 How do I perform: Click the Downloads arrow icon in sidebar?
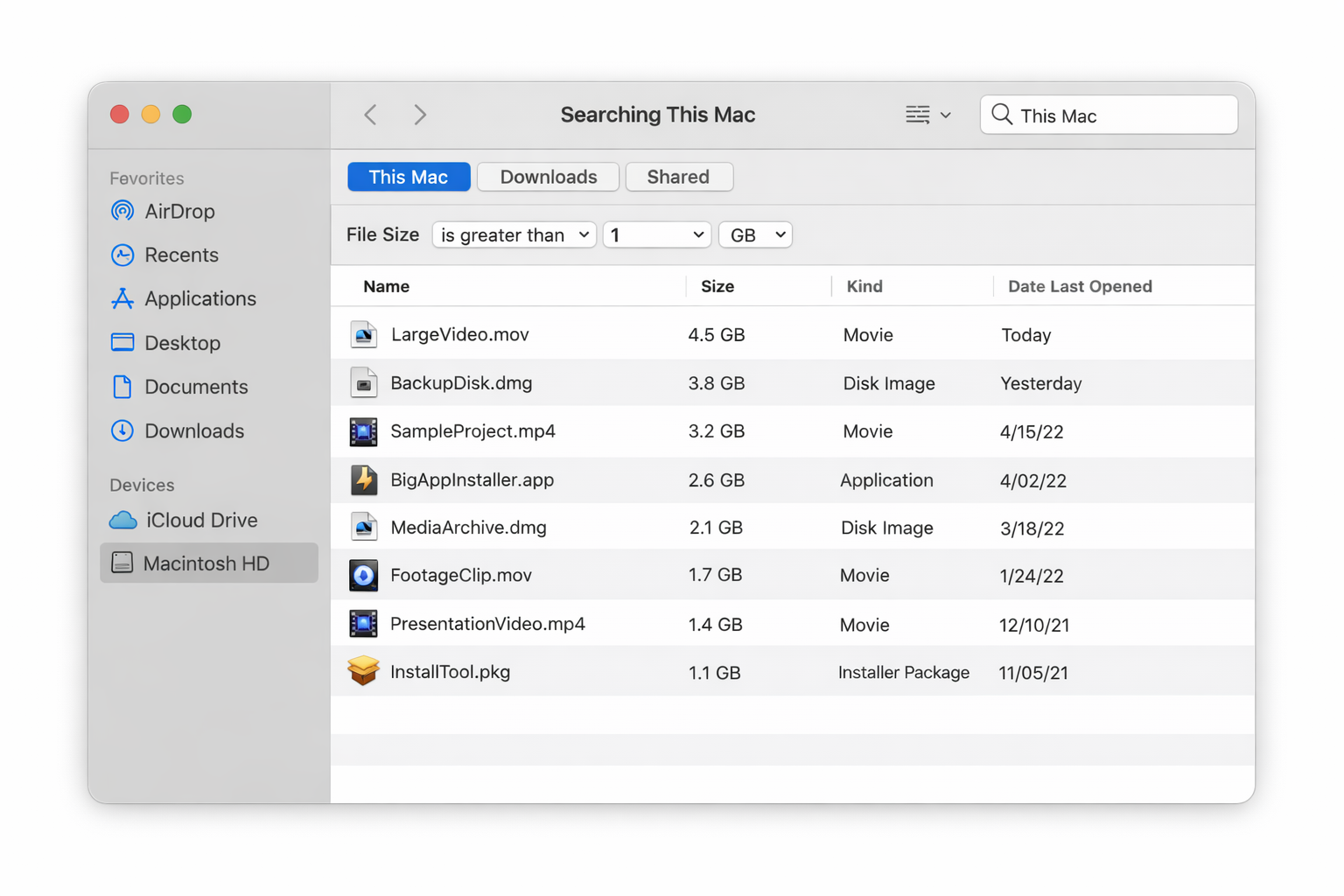[x=122, y=430]
